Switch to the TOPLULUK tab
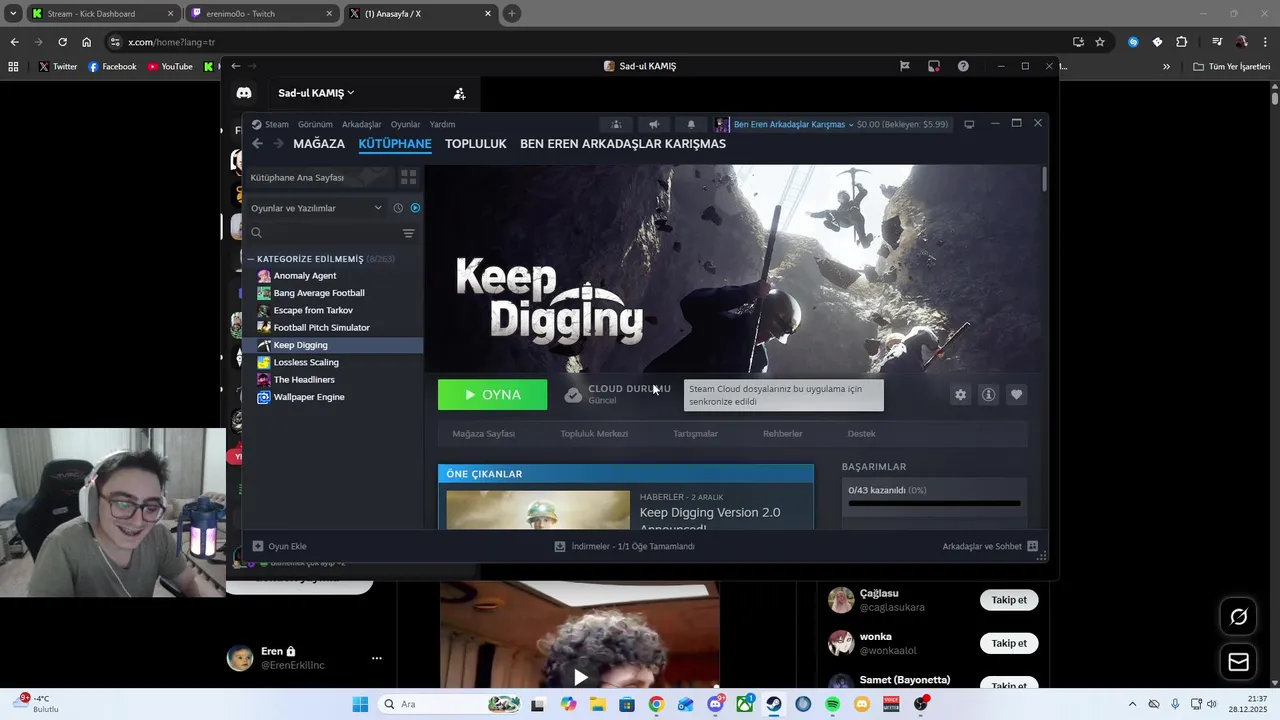 [476, 144]
